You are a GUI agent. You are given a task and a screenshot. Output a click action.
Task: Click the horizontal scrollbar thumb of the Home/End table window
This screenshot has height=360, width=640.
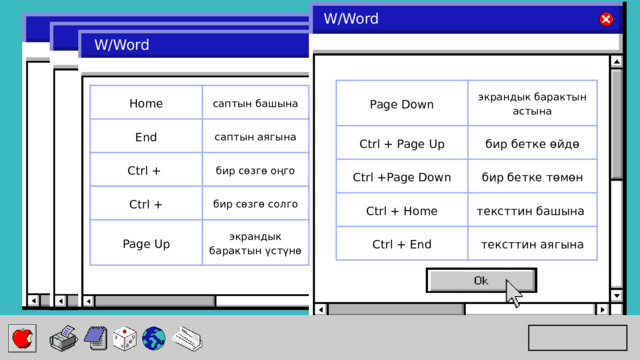155,301
